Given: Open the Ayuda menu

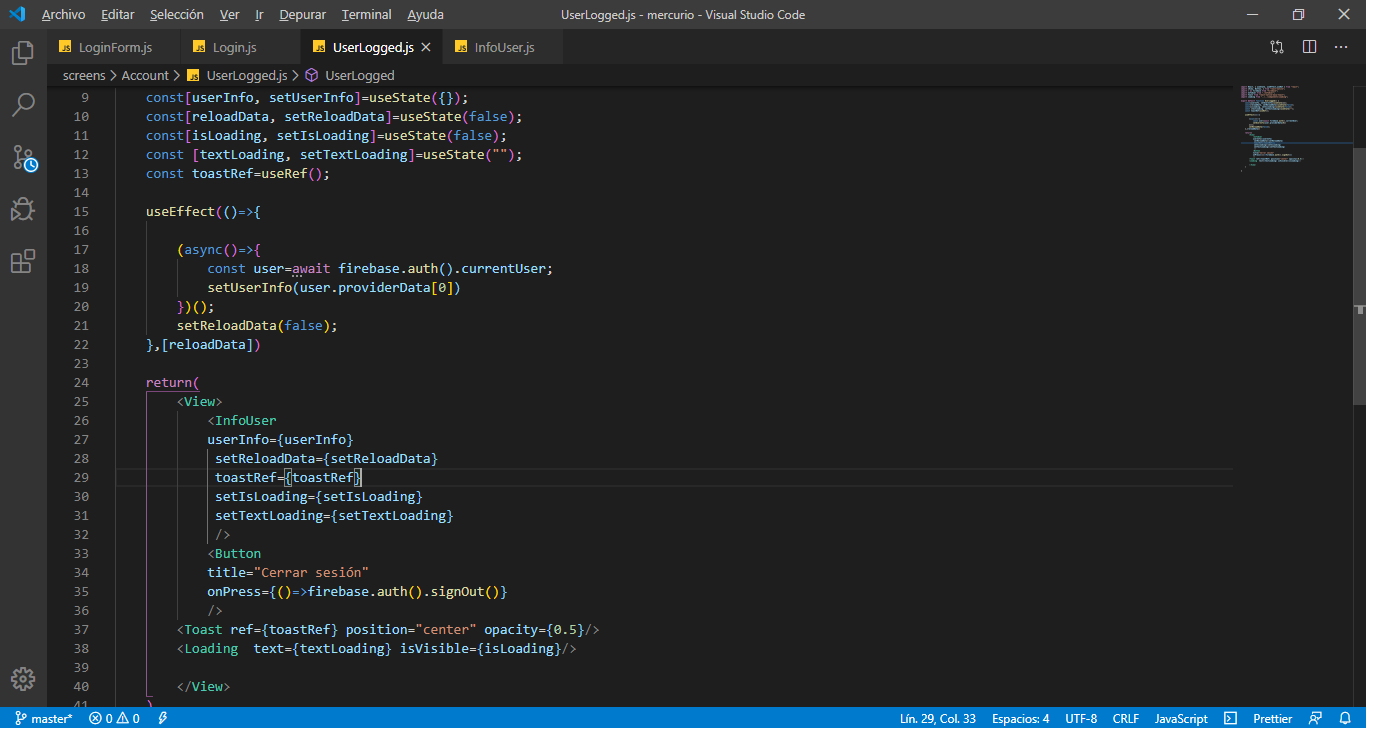Looking at the screenshot, I should coord(425,15).
